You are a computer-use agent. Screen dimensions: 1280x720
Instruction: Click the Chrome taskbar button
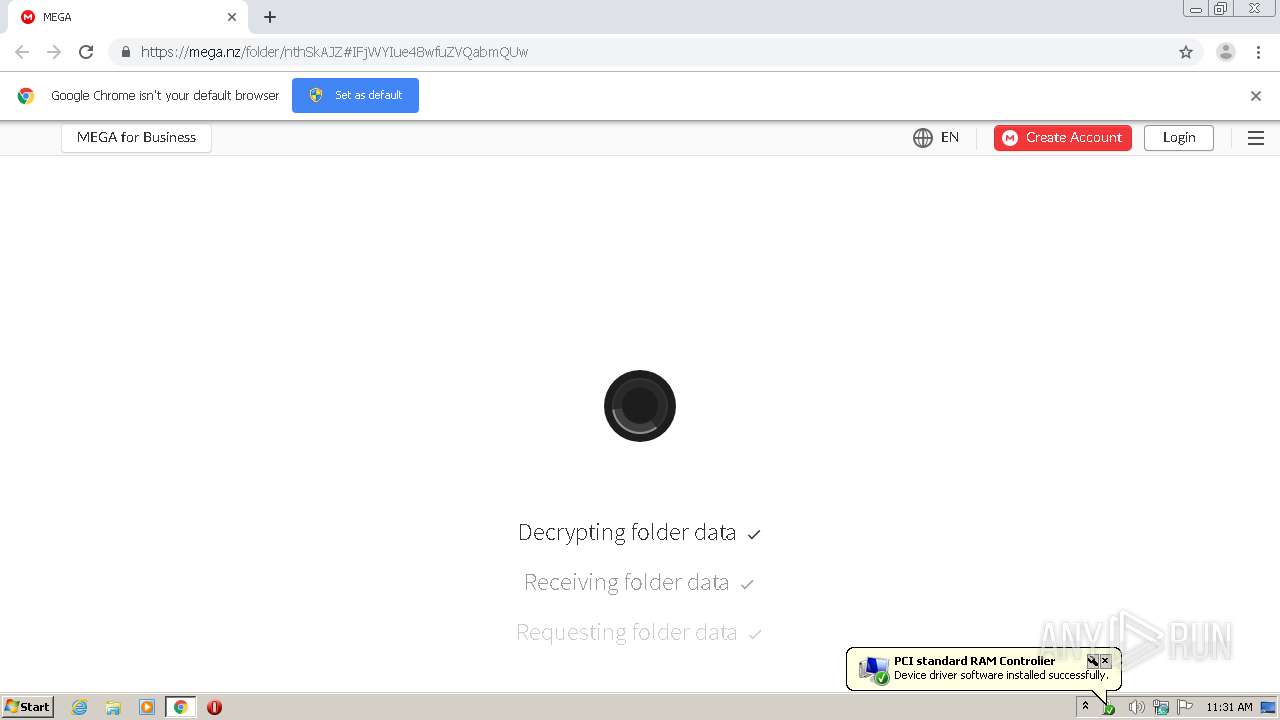tap(180, 707)
